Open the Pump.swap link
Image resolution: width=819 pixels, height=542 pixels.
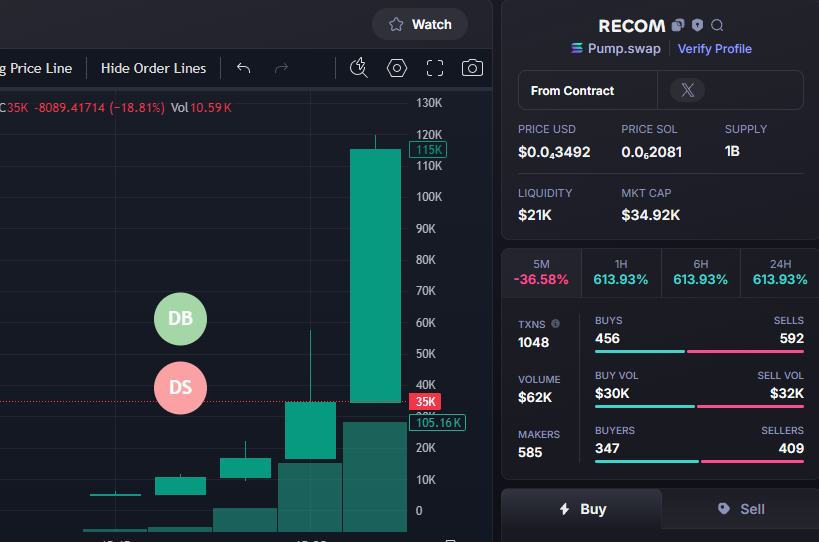click(x=616, y=49)
